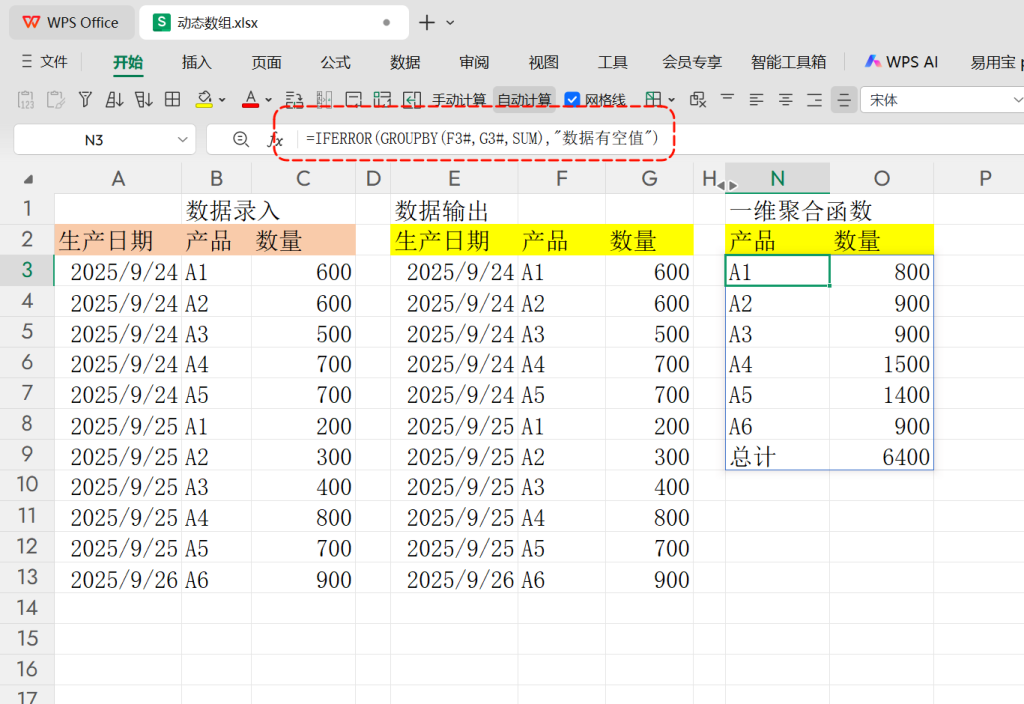Switch to the WPS Office home tab
The image size is (1024, 704).
pyautogui.click(x=71, y=22)
